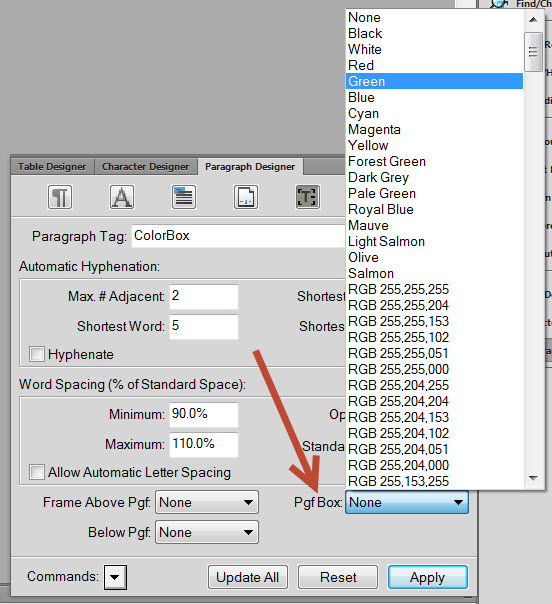Expand the Frame Above Pgf dropdown
Screen dimensions: 552x604
[207, 502]
